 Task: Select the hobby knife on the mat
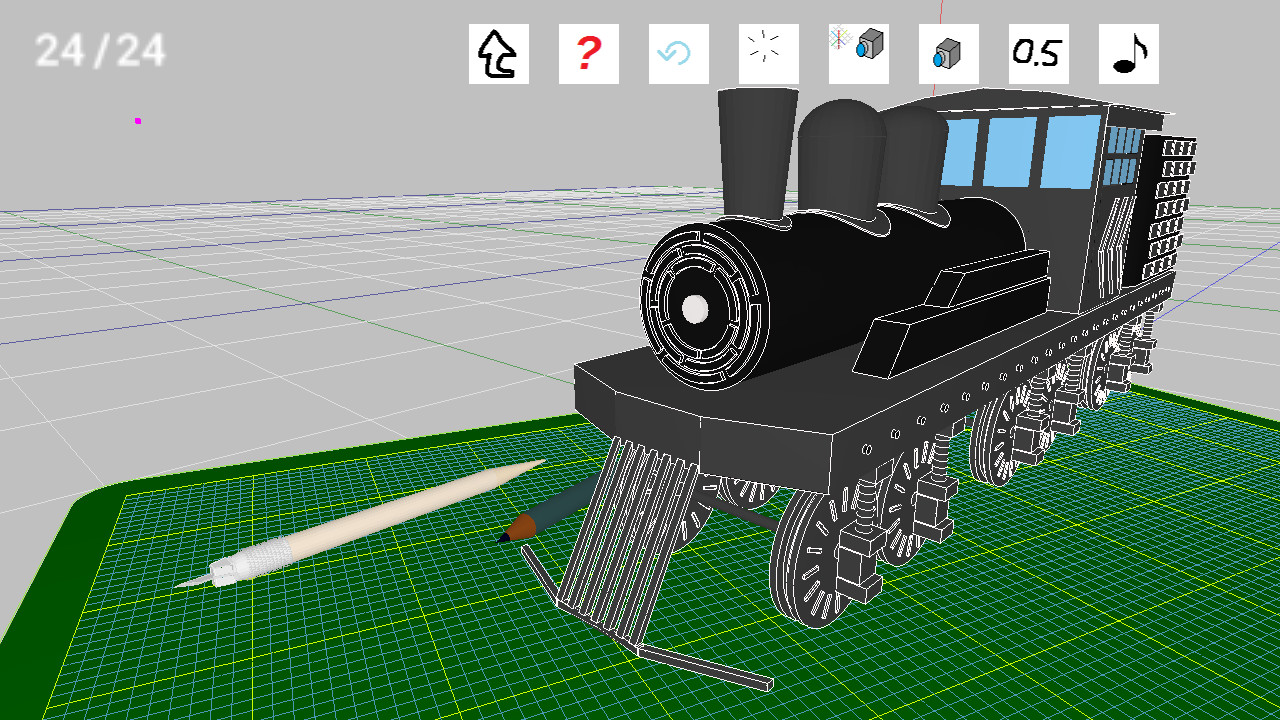coord(360,523)
